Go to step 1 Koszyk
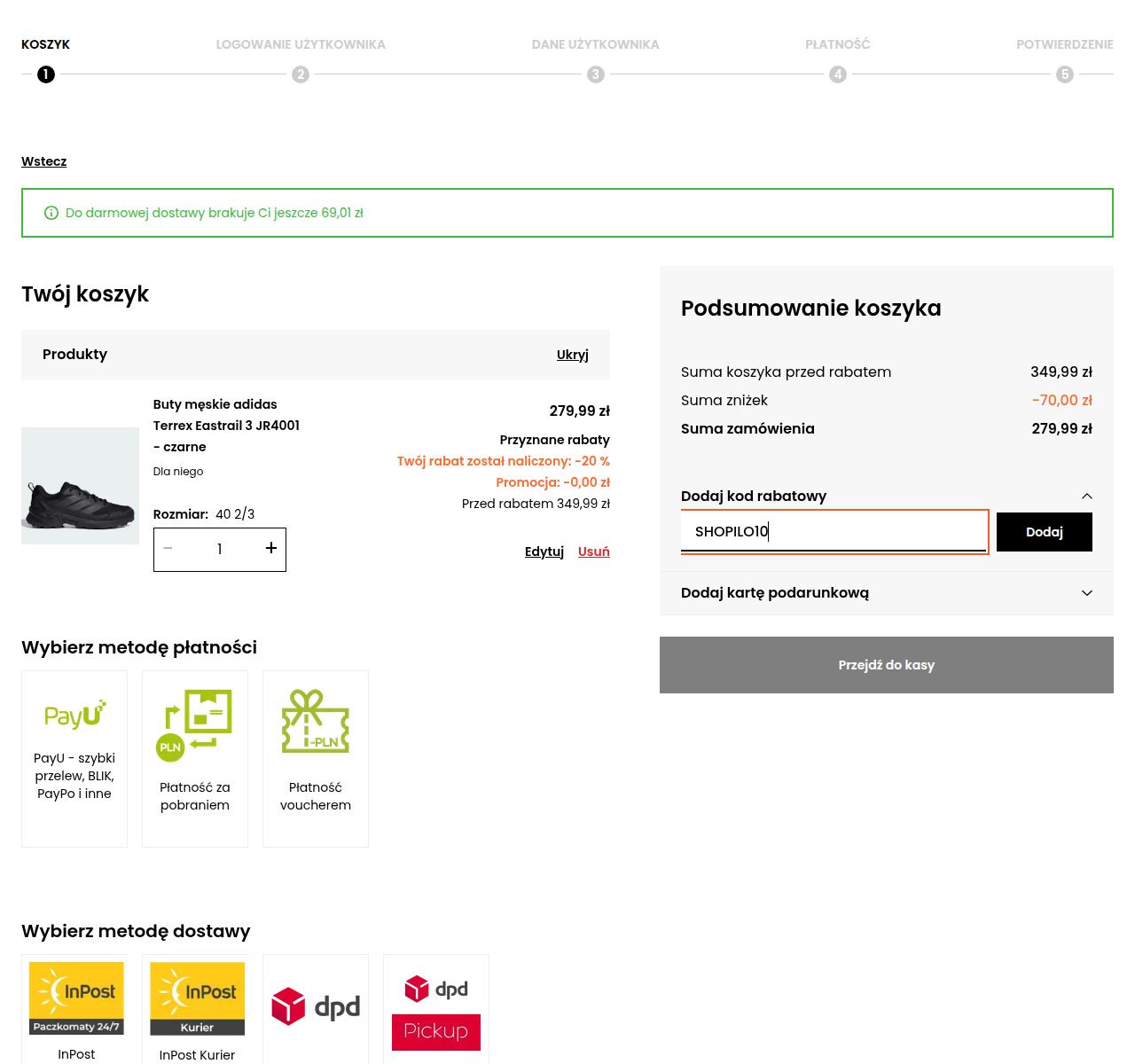The image size is (1135, 1064). coord(46,74)
